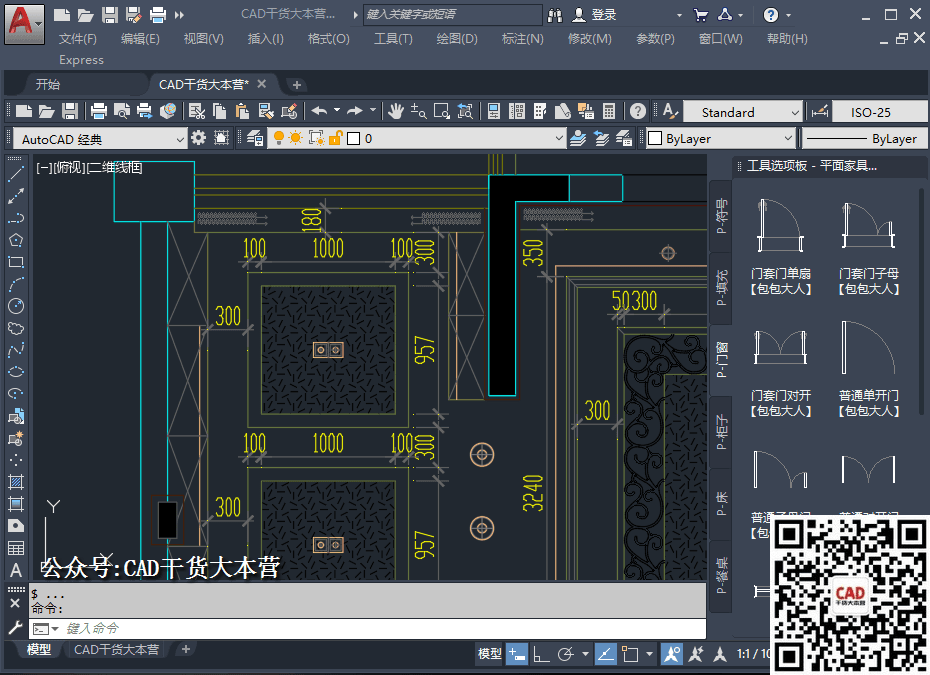Click the 门套门单扇 door block thumbnail
Image resolution: width=930 pixels, height=675 pixels.
pos(780,226)
